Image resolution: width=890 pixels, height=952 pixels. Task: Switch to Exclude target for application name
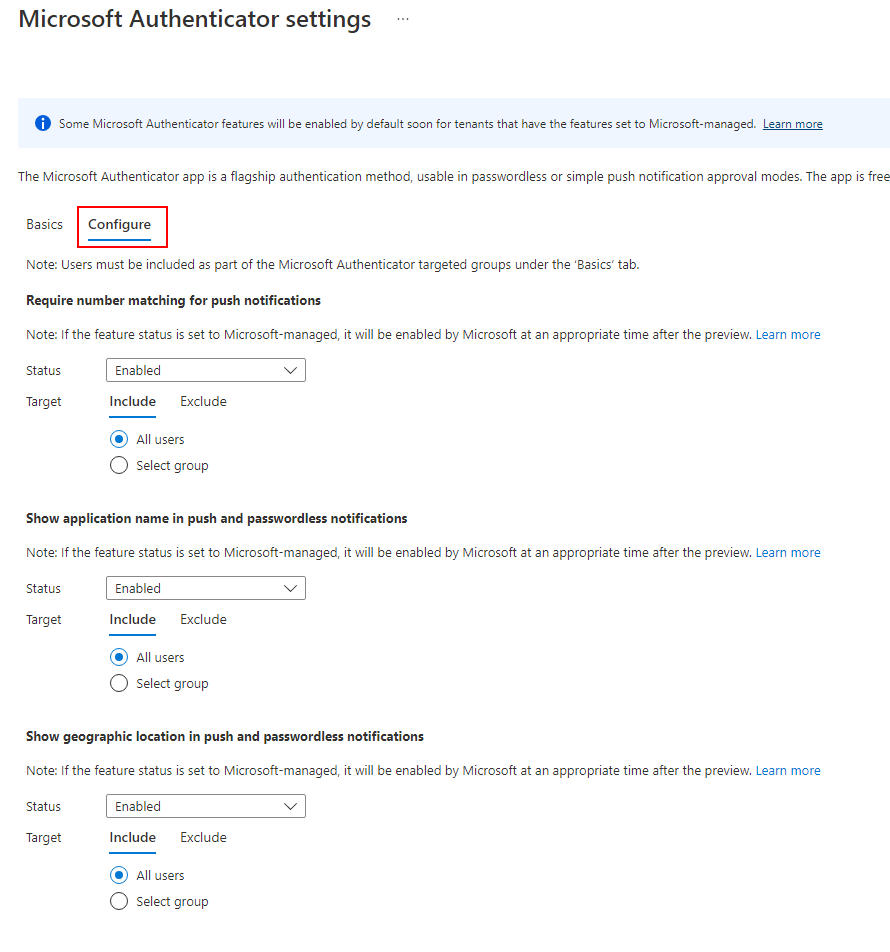(203, 619)
